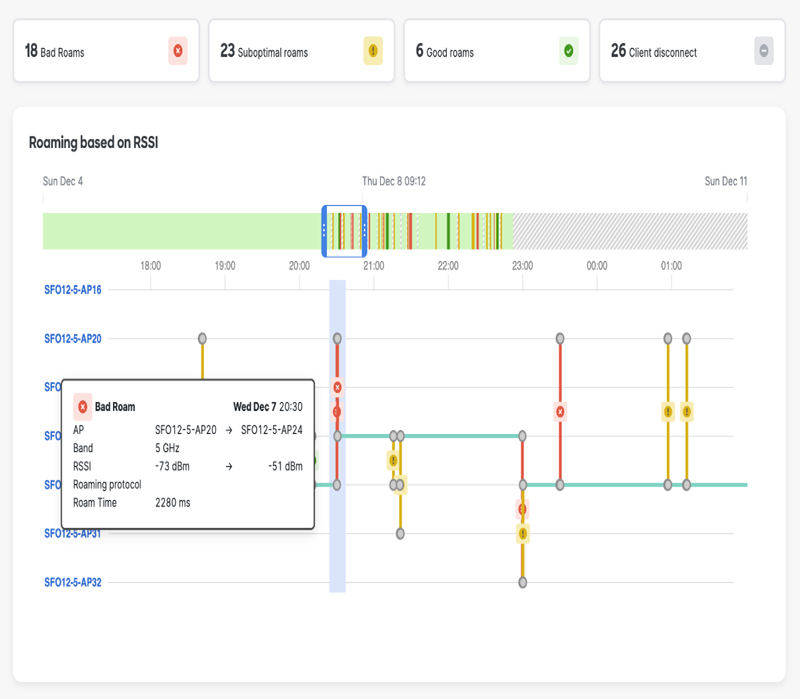
Task: Click the yellow Suboptimal roams warning icon
Action: (373, 51)
